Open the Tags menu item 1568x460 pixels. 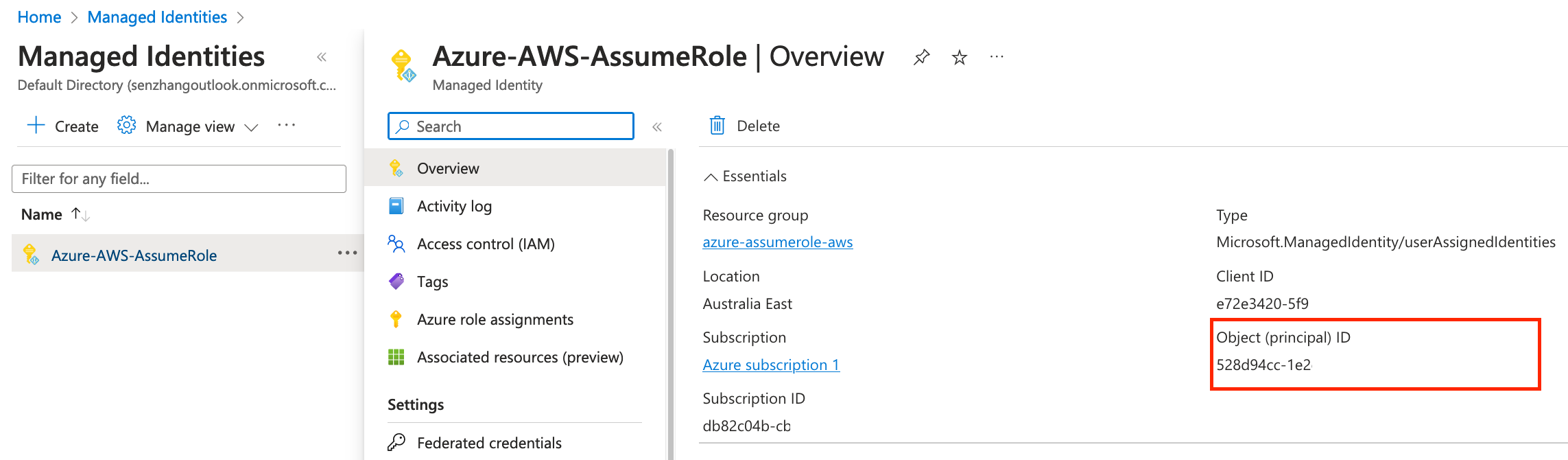(432, 281)
